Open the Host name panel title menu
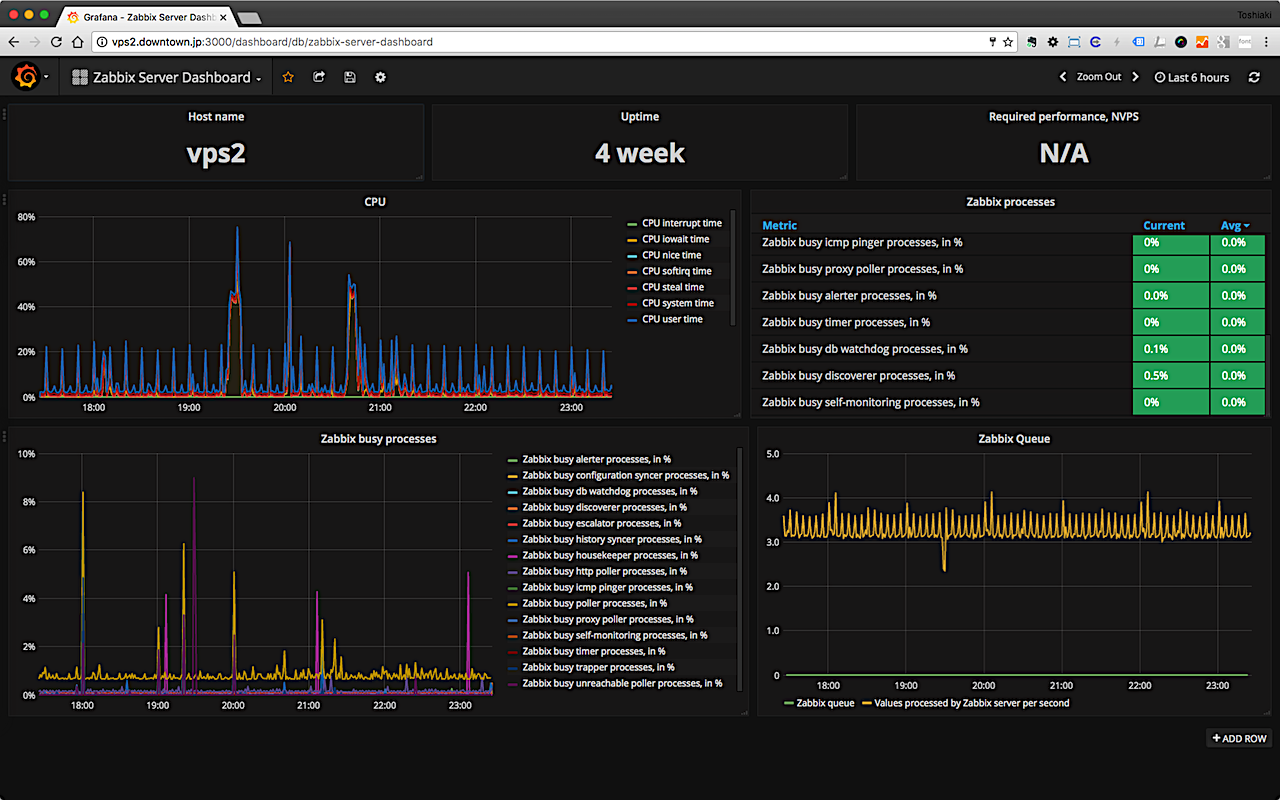 point(216,116)
